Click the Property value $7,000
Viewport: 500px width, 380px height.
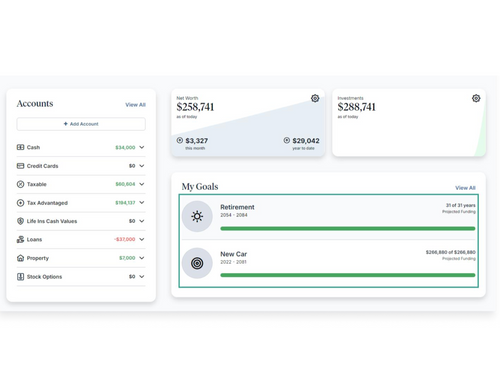[x=127, y=258]
